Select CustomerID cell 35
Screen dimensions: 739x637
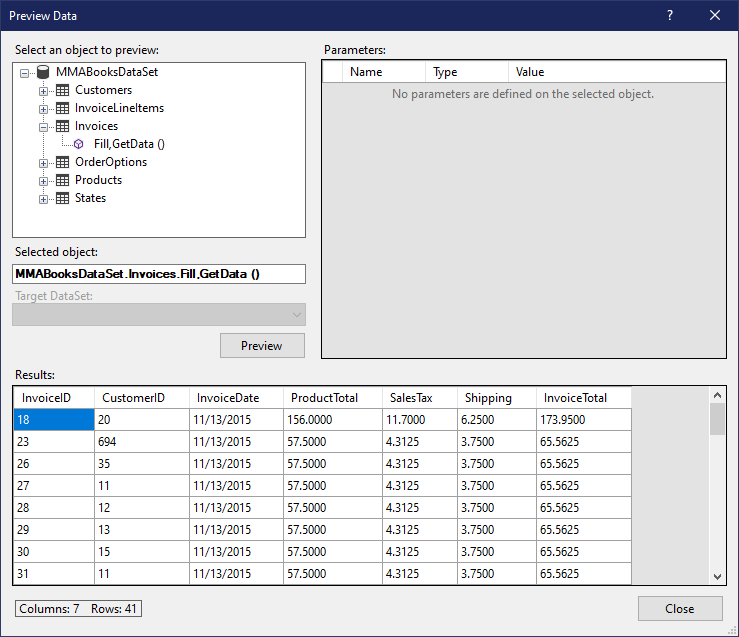[142, 464]
